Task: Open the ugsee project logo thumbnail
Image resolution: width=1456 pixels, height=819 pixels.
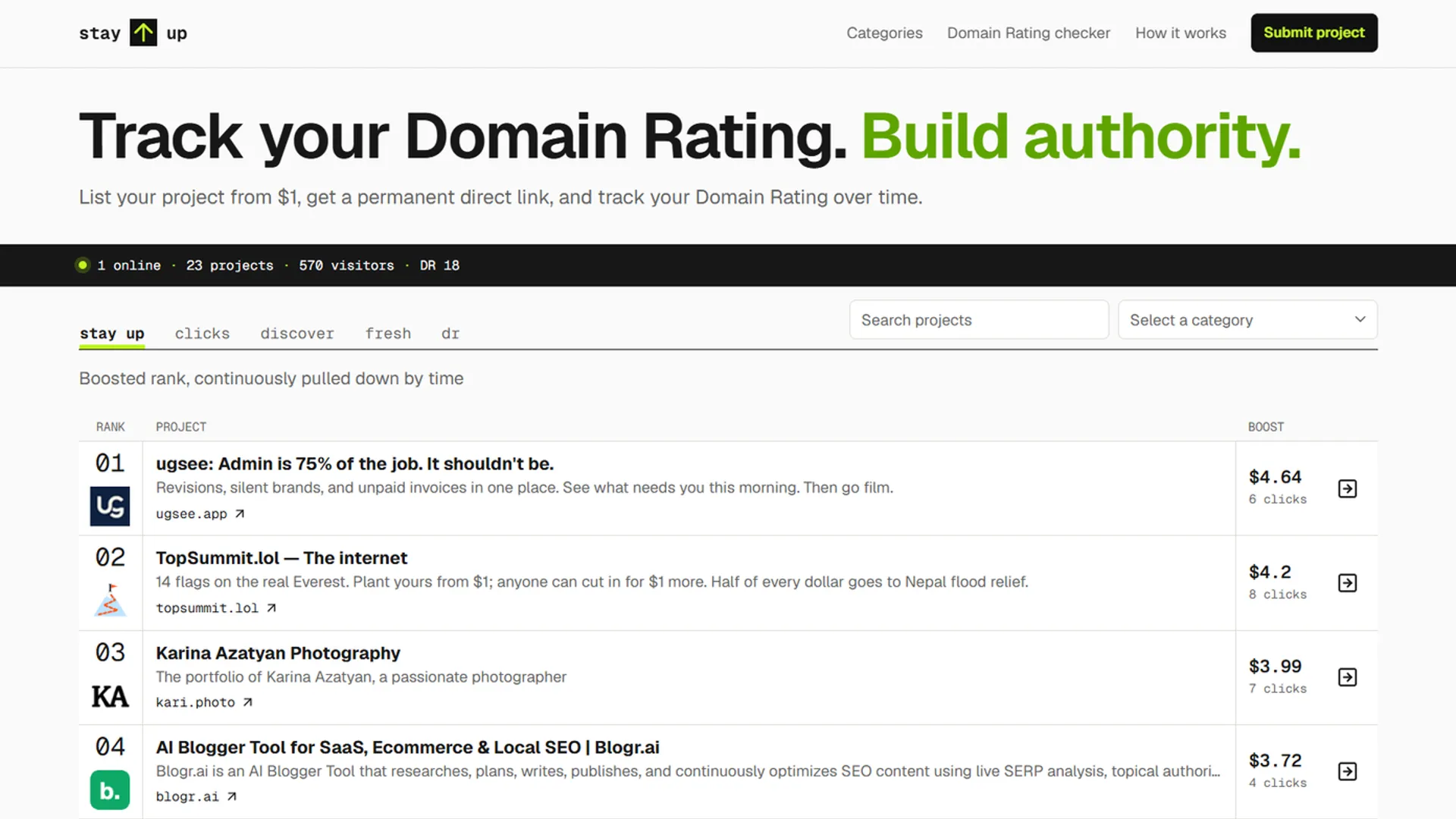Action: point(110,507)
